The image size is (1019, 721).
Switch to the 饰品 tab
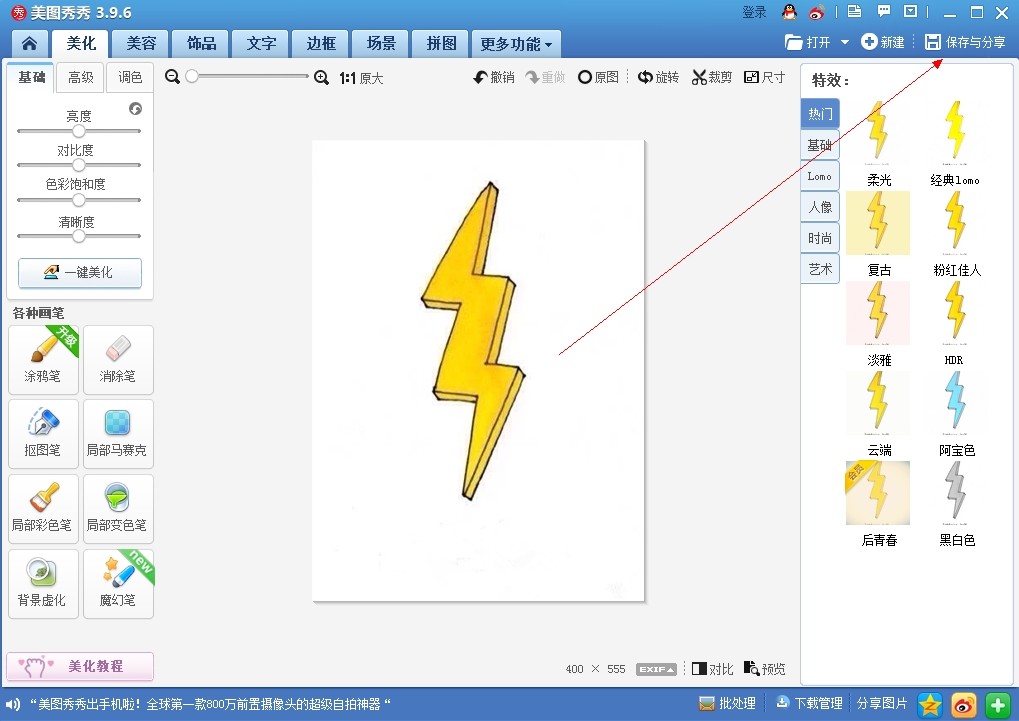(x=201, y=44)
